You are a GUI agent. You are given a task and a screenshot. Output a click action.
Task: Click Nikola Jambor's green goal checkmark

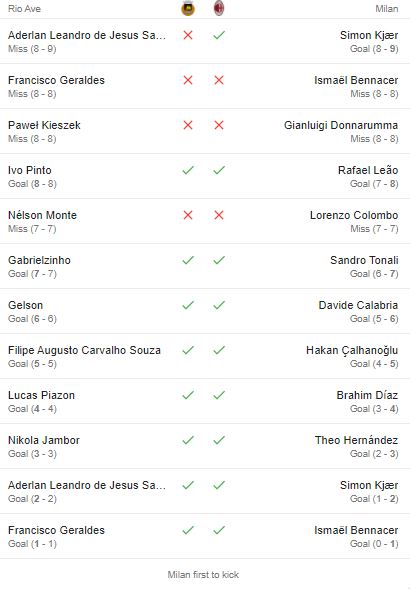tap(188, 440)
